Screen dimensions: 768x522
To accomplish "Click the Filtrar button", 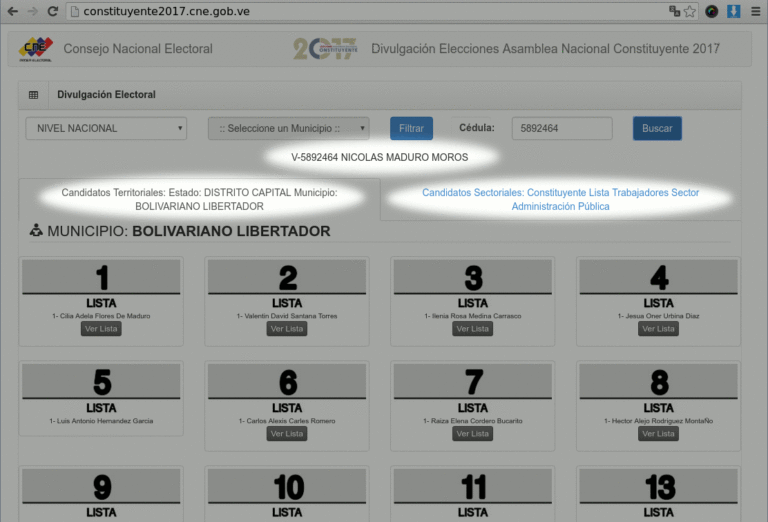I will click(411, 128).
